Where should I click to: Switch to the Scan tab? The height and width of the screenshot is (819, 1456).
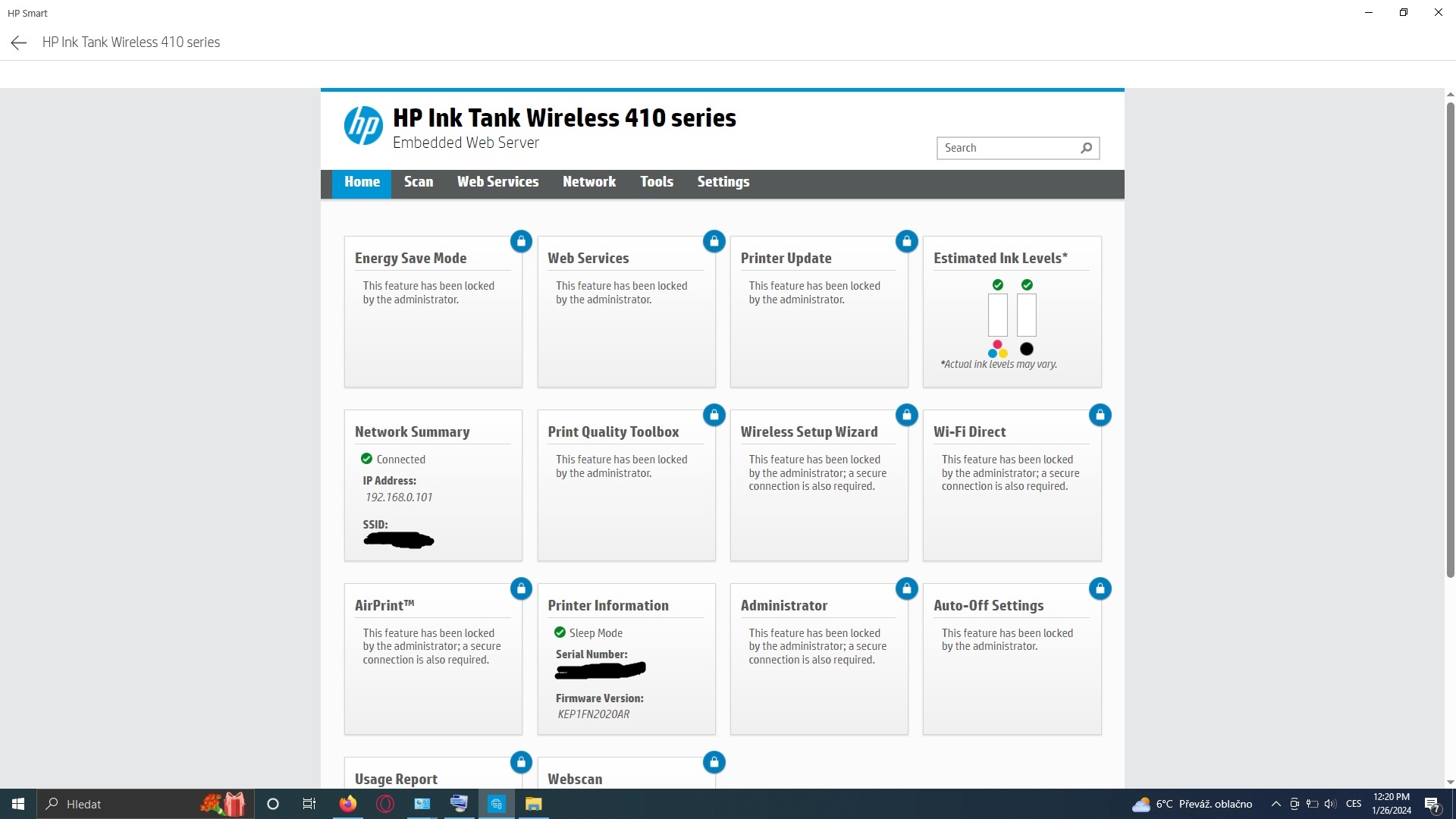coord(418,182)
